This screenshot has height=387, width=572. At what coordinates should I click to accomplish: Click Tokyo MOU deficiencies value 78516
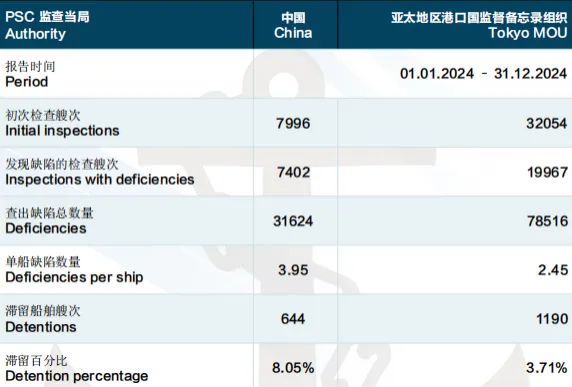coord(547,221)
